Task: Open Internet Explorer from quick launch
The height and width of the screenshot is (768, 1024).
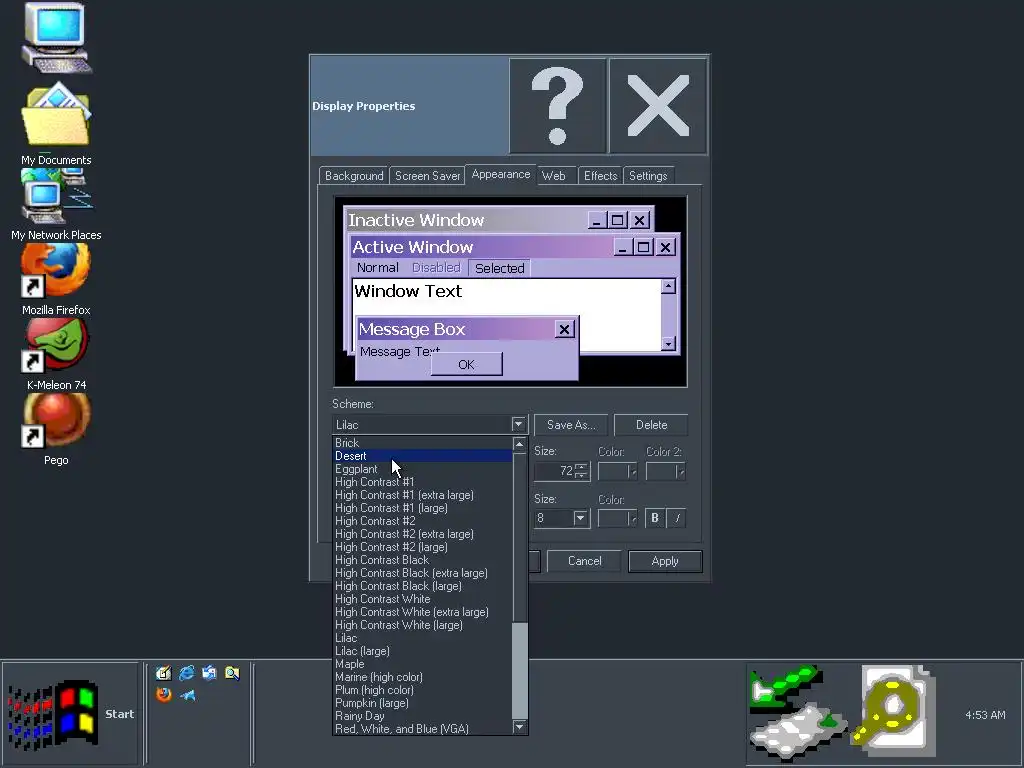Action: 187,673
